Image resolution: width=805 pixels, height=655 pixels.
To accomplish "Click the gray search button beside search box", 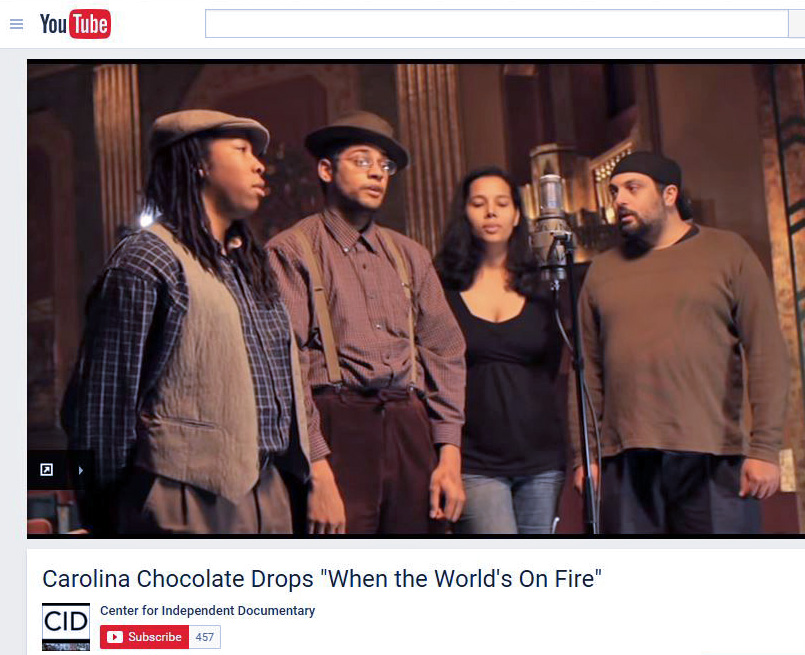I will click(797, 24).
